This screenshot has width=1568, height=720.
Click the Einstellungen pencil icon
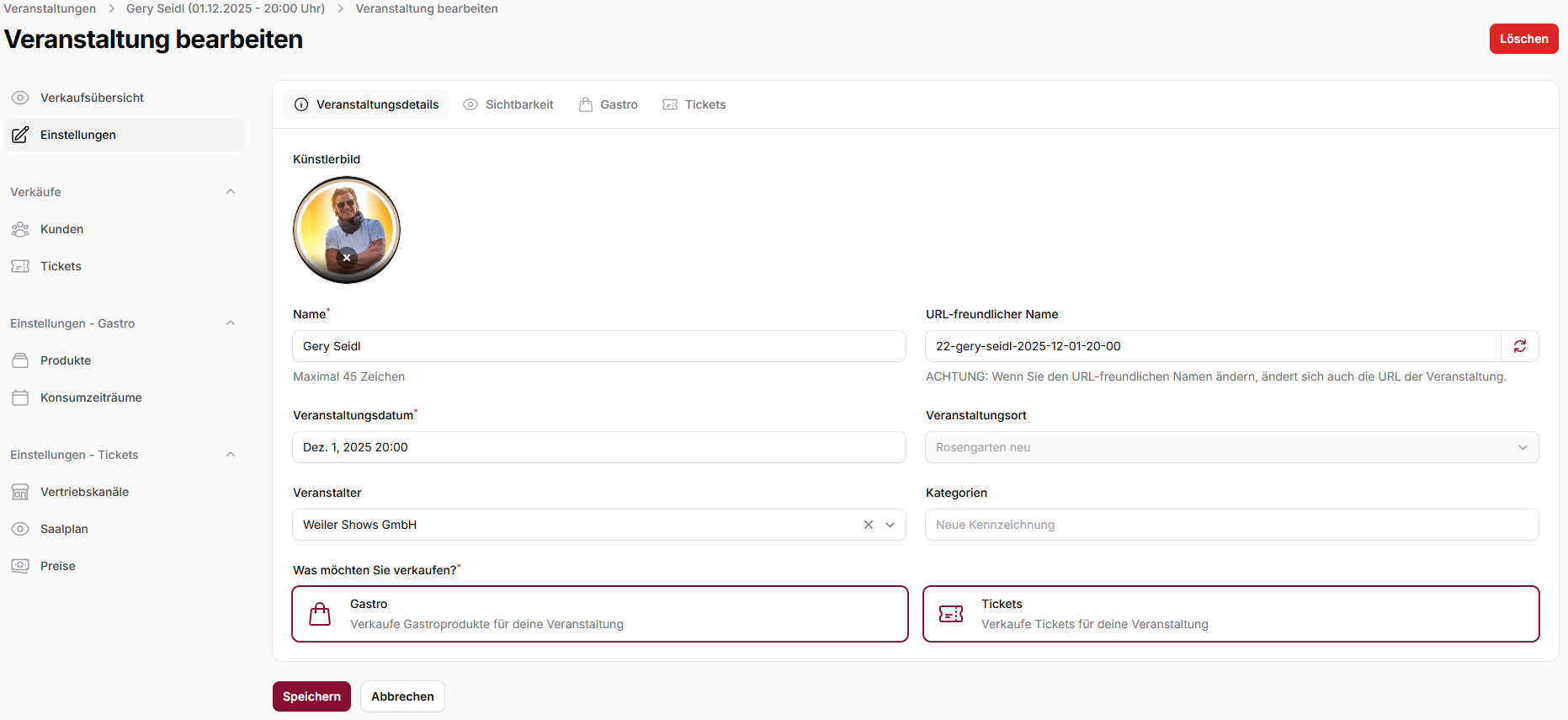(x=20, y=135)
